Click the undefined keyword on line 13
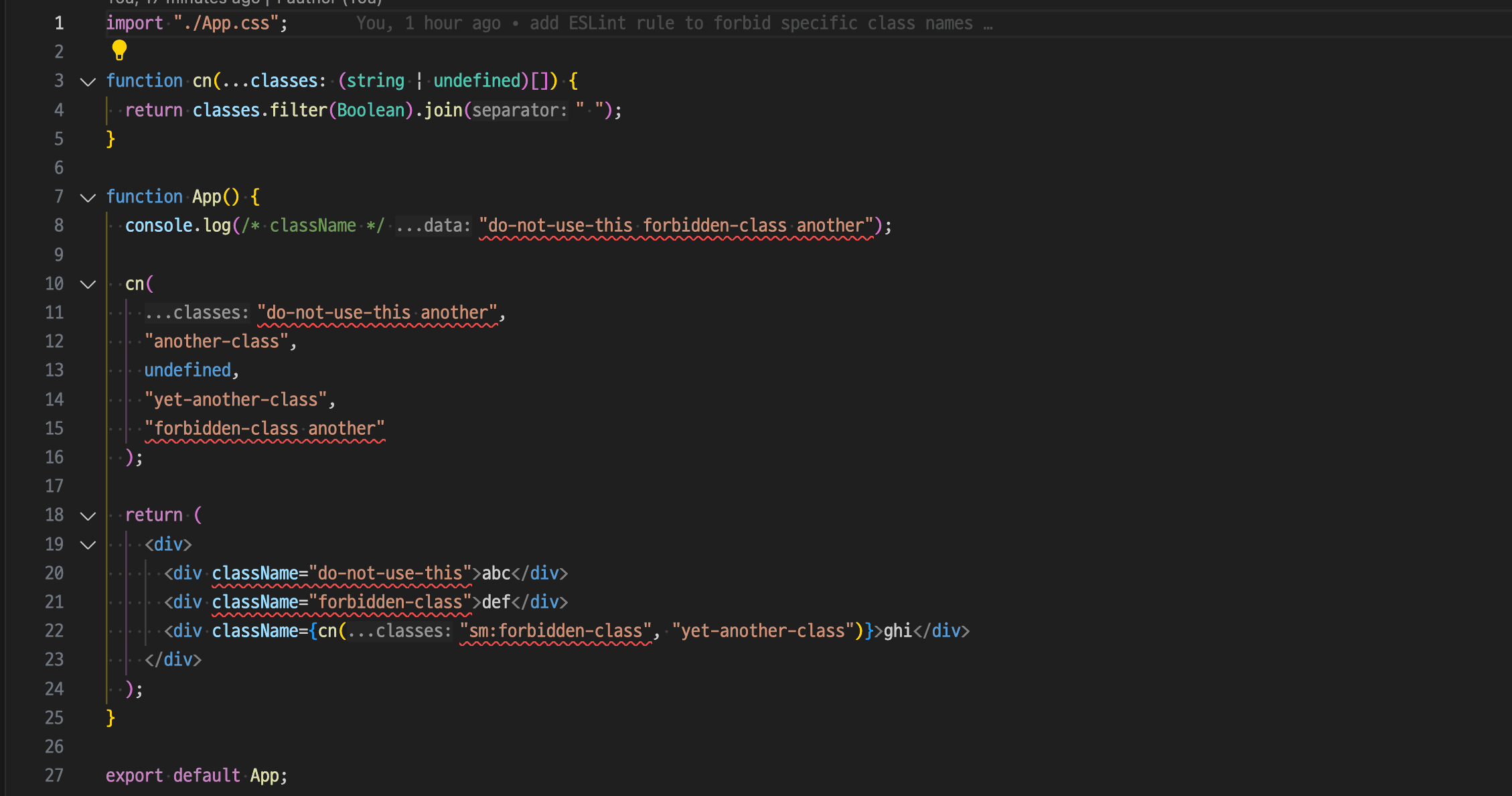The height and width of the screenshot is (796, 1512). 187,371
